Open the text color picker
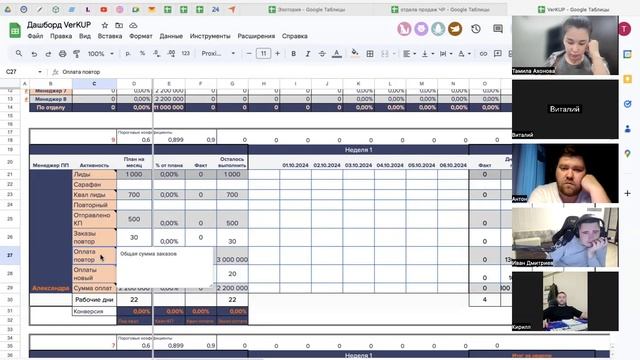 337,53
